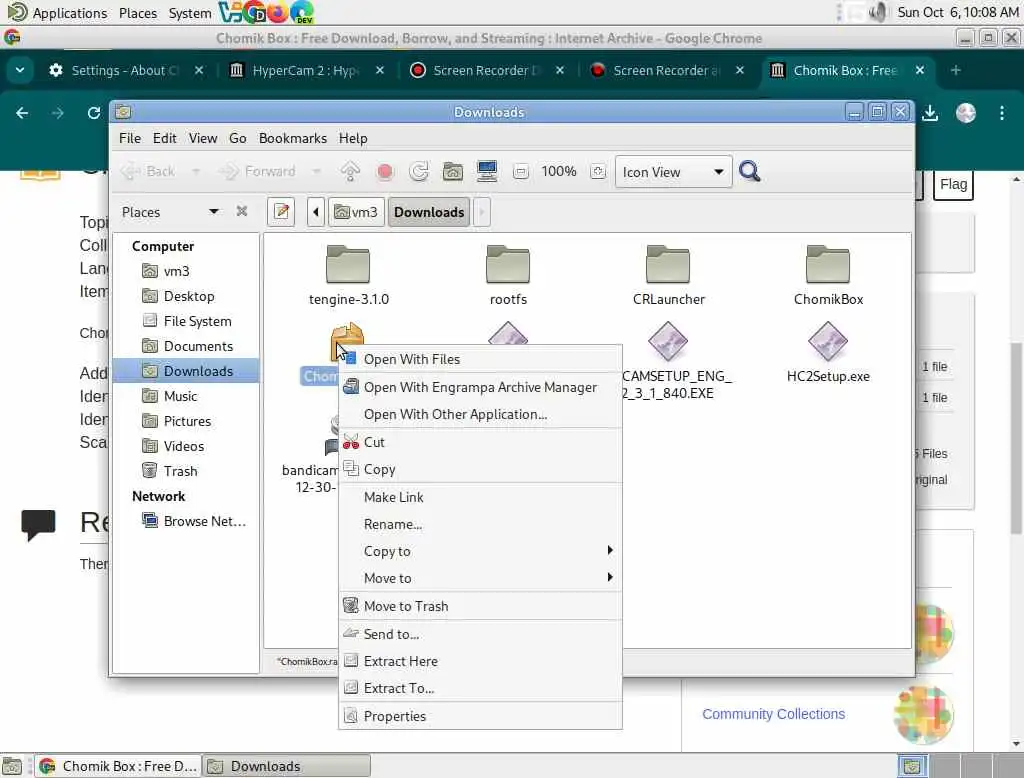The width and height of the screenshot is (1024, 778).
Task: Select Copy from context menu
Action: 481,469
